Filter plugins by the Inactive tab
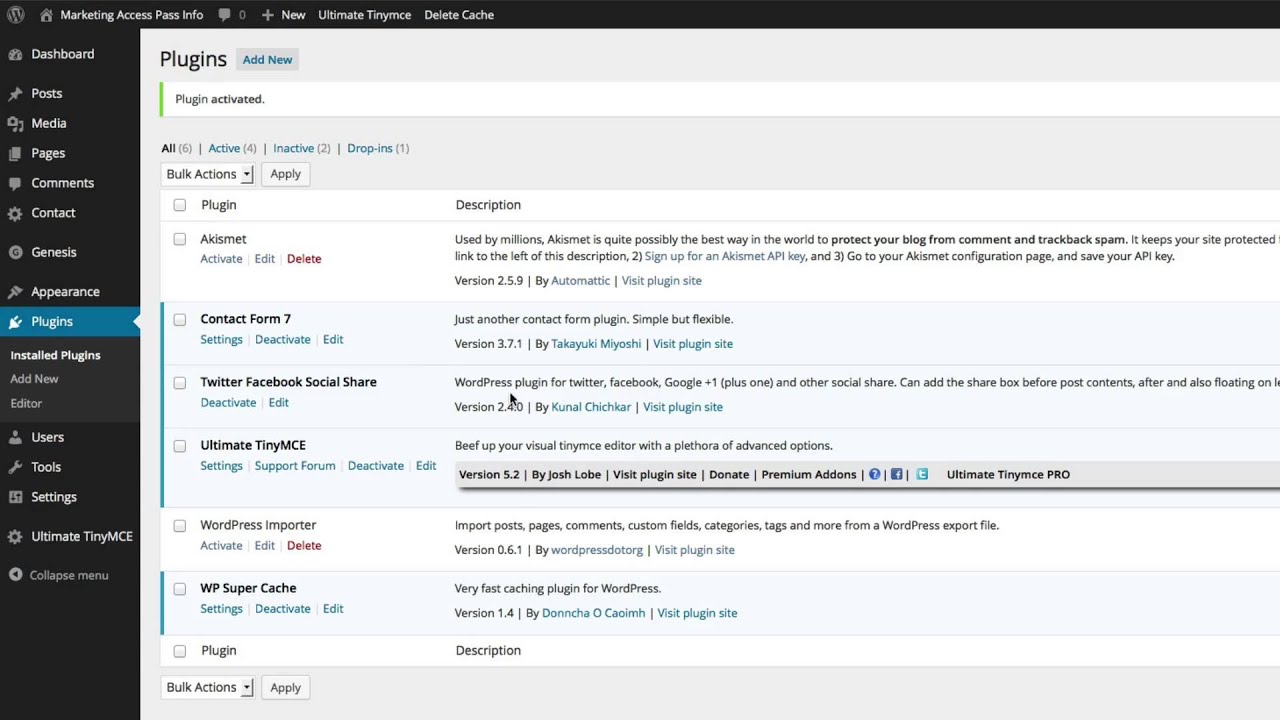The width and height of the screenshot is (1280, 720). click(293, 148)
